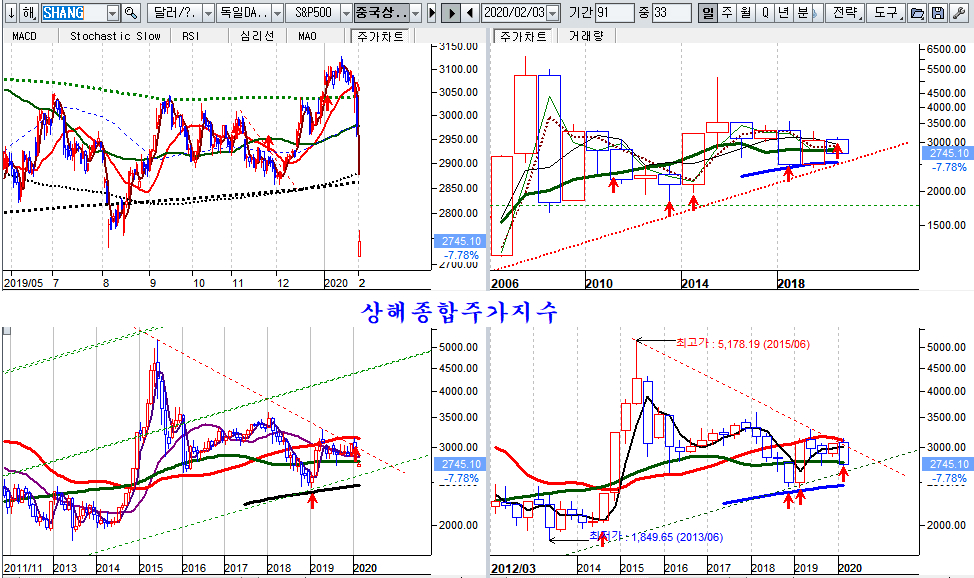
Task: Select the 달러/?. quick button
Action: (x=175, y=12)
